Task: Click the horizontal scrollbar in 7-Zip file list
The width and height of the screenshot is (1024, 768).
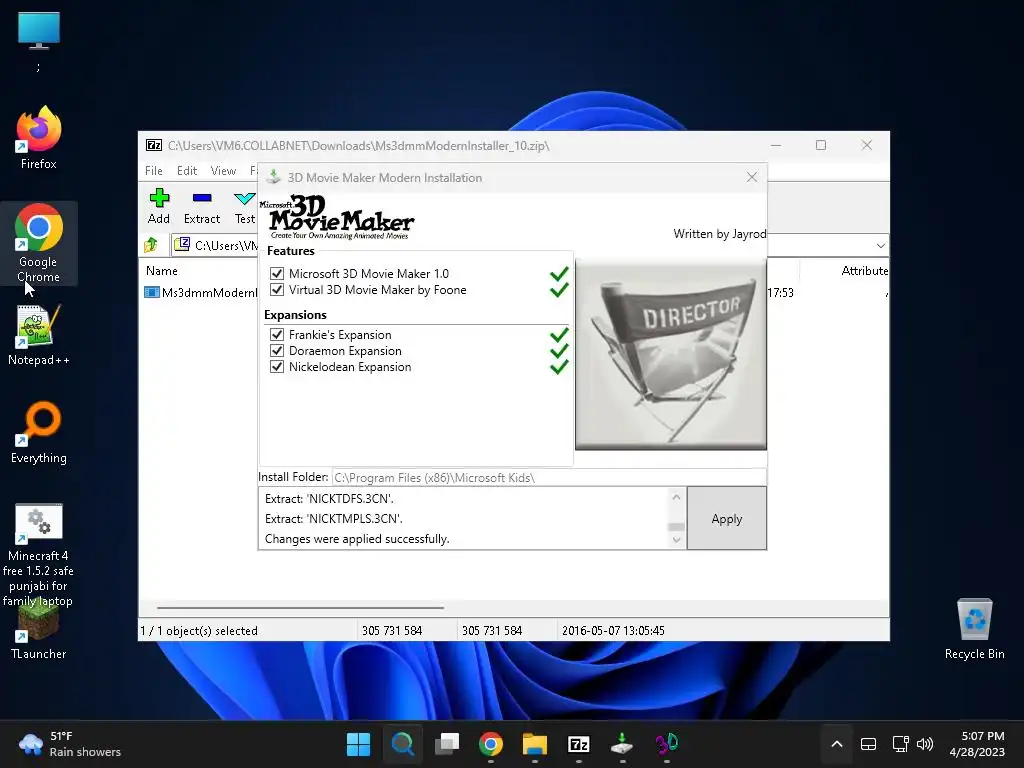Action: [300, 607]
